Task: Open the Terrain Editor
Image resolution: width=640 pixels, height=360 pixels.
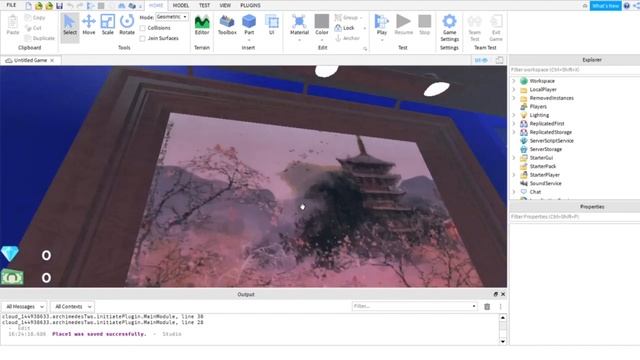Action: click(202, 25)
